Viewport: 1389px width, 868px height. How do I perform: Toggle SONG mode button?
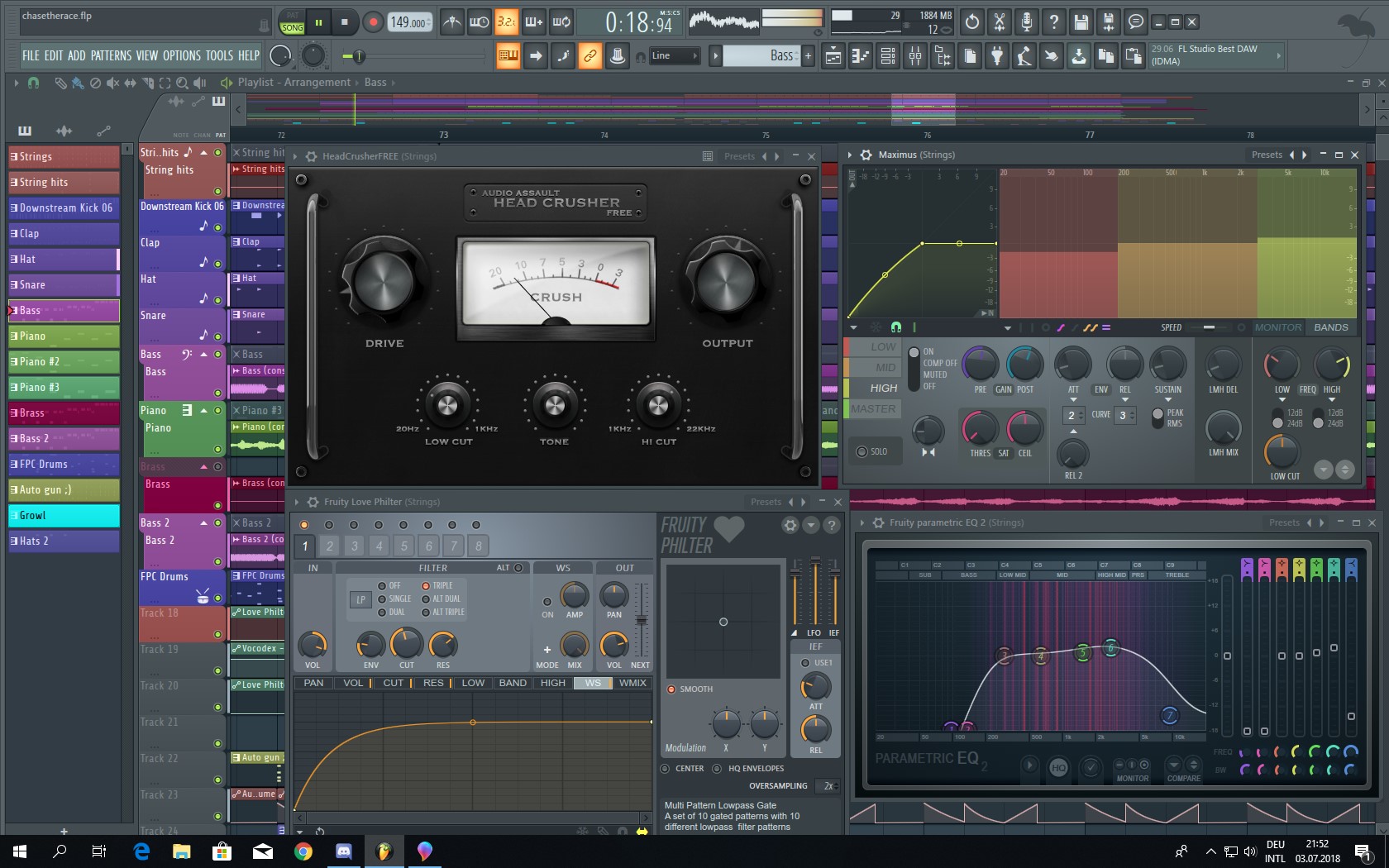292,27
